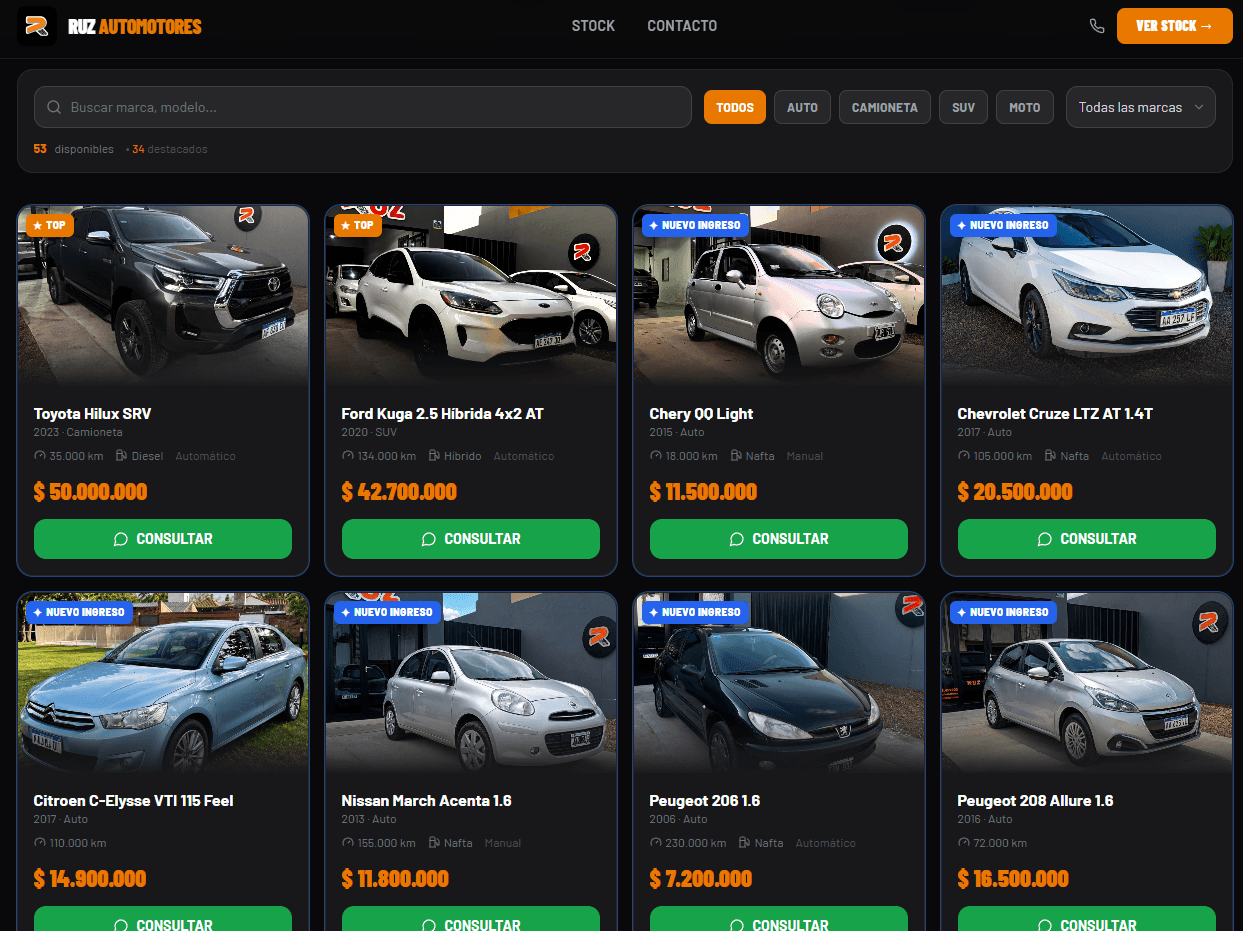Screen dimensions: 1243x931
Task: Click the fuel icon on Peugeot 206 card
Action: [745, 843]
